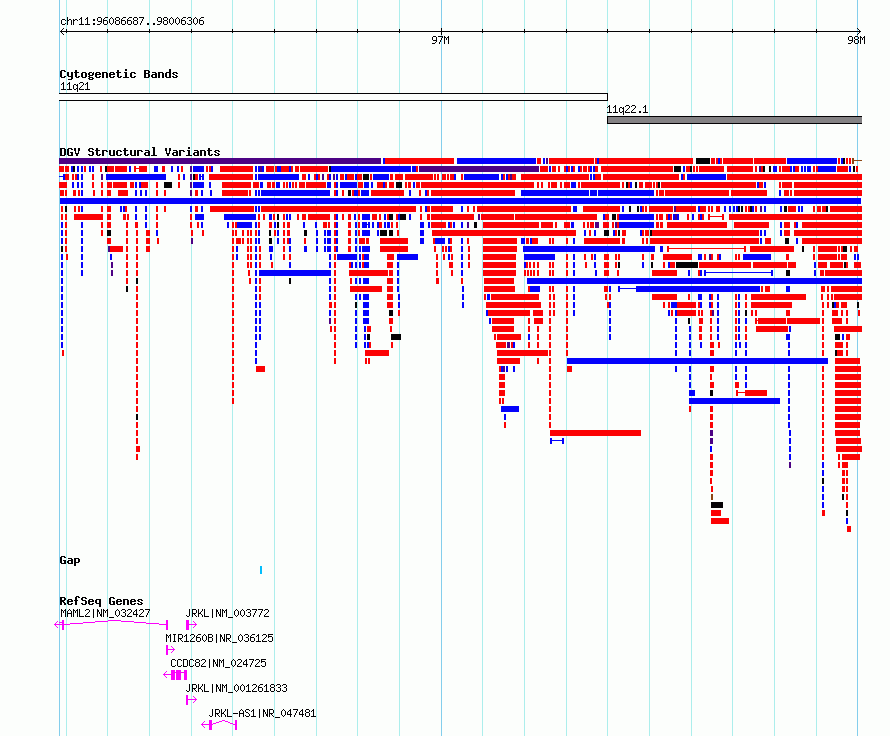Click the MAML2 gene glyph arc
This screenshot has height=736, width=890.
click(x=111, y=624)
